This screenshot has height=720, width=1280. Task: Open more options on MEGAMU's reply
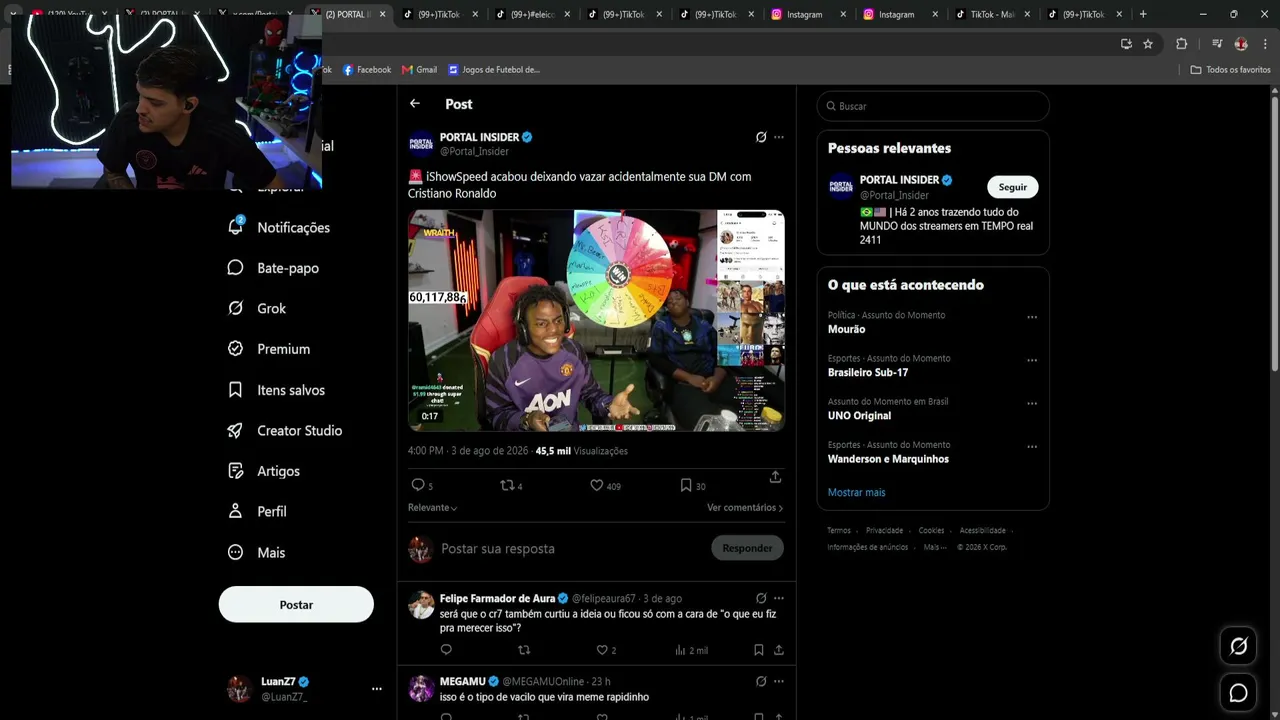click(x=779, y=681)
